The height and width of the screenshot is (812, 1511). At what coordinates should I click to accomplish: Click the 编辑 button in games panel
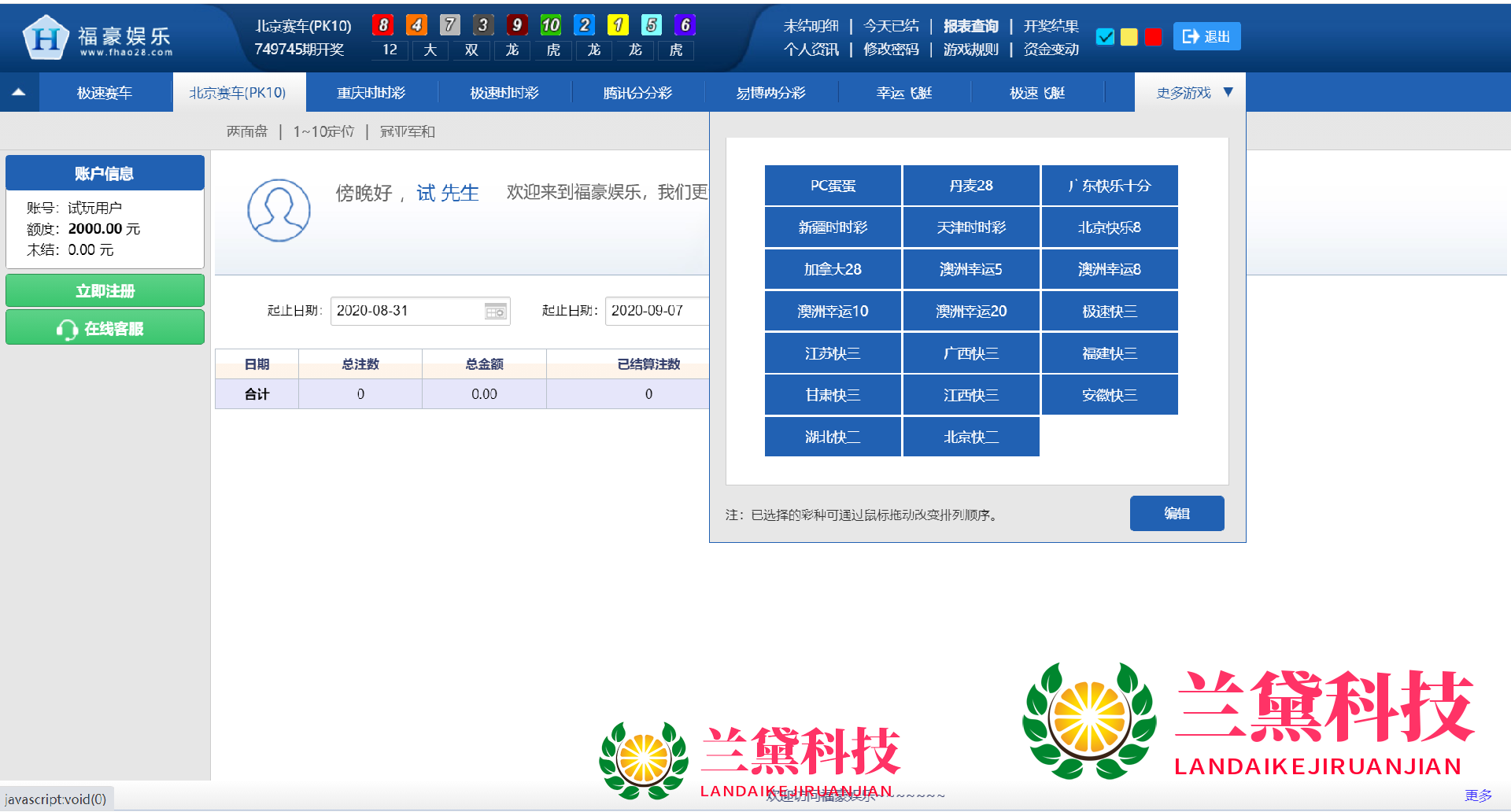[1177, 513]
